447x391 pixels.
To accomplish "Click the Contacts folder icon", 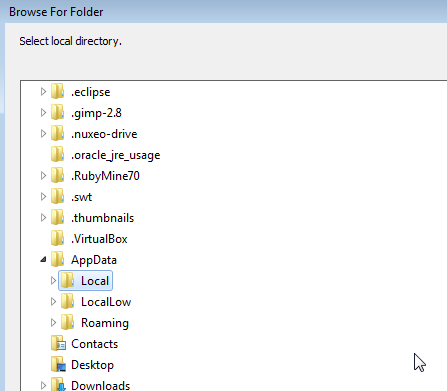I will 58,343.
